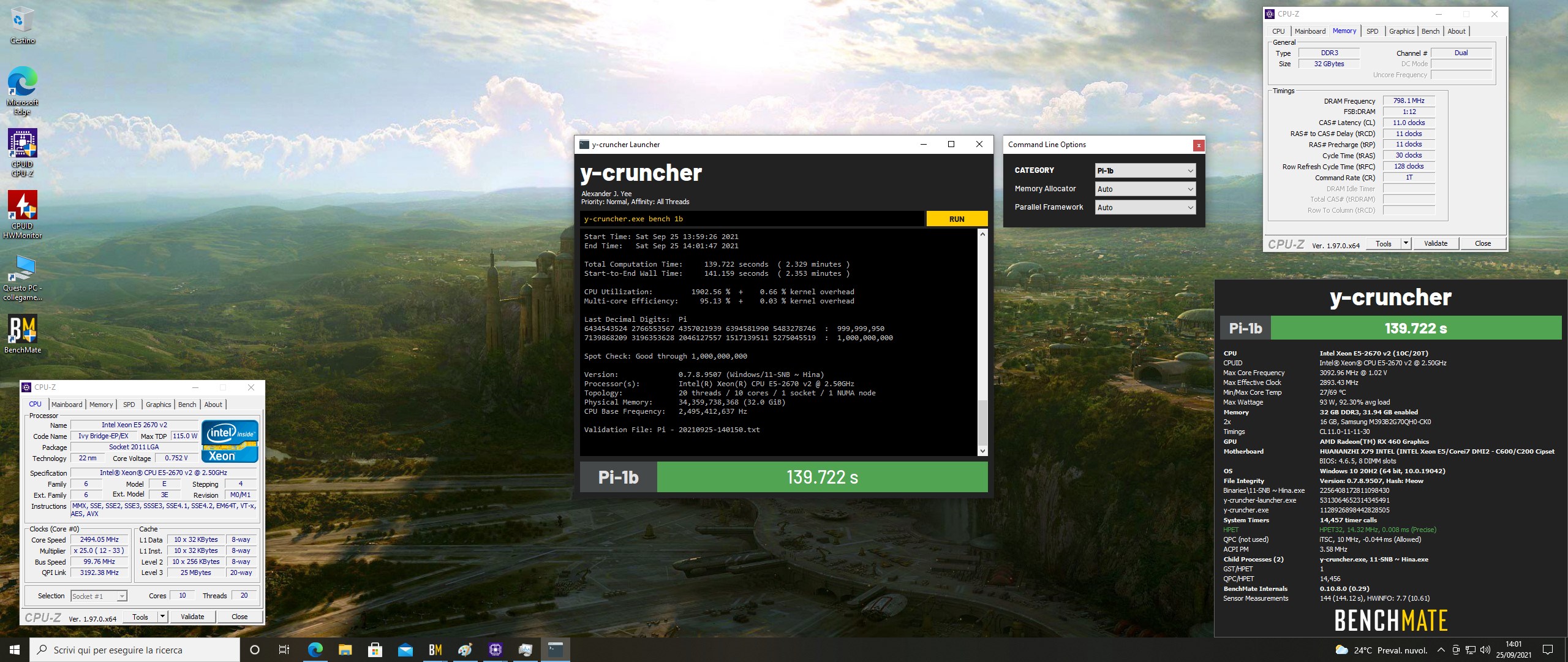Open the Memory Allocator dropdown
The height and width of the screenshot is (662, 1568).
(1145, 189)
